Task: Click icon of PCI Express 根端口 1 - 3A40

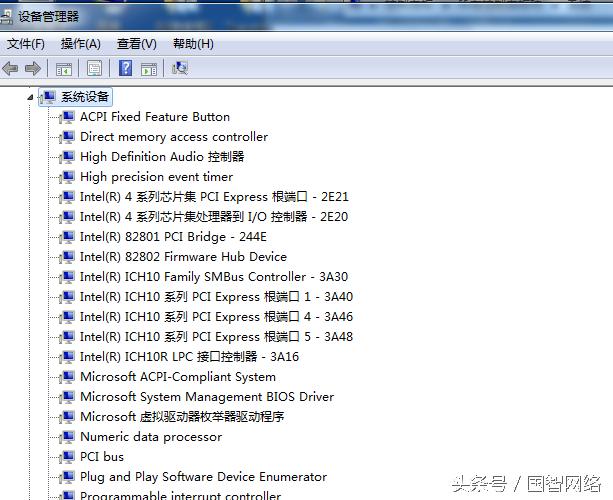Action: coord(67,297)
